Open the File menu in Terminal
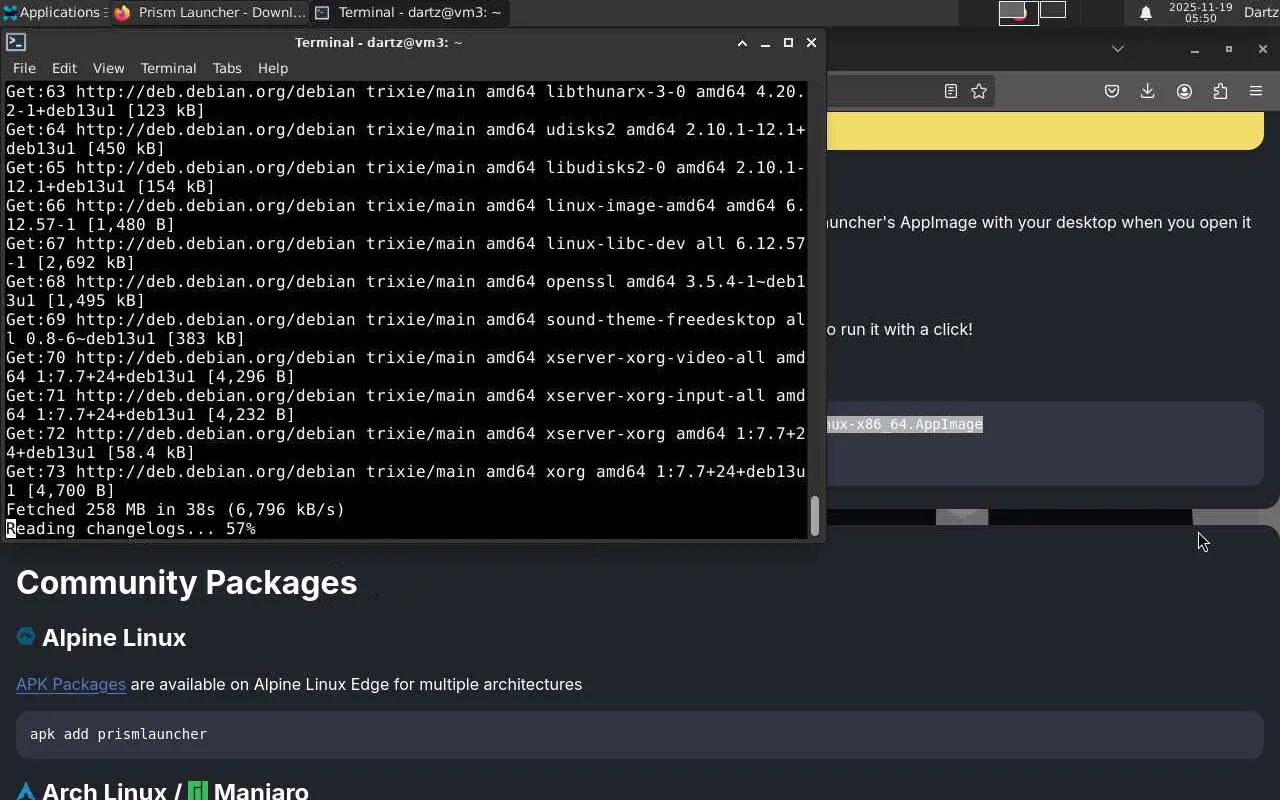The width and height of the screenshot is (1280, 800). coord(24,68)
